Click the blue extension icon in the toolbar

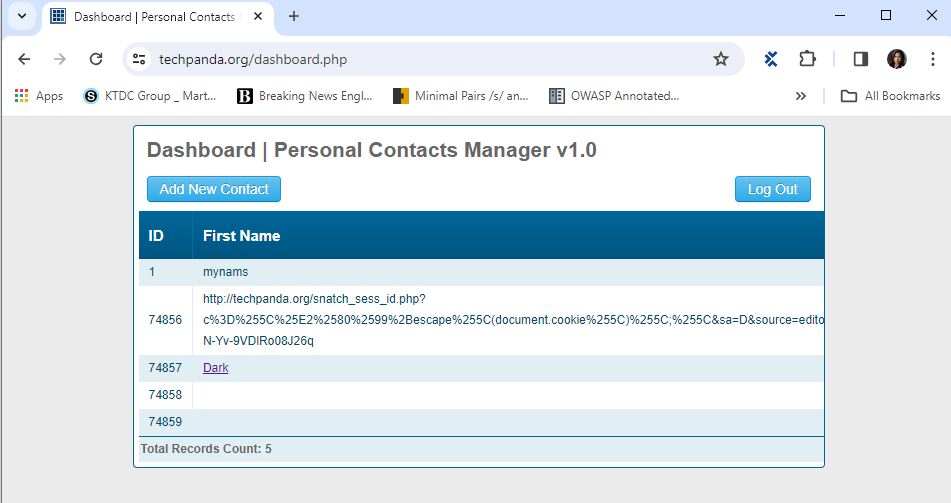pyautogui.click(x=771, y=59)
